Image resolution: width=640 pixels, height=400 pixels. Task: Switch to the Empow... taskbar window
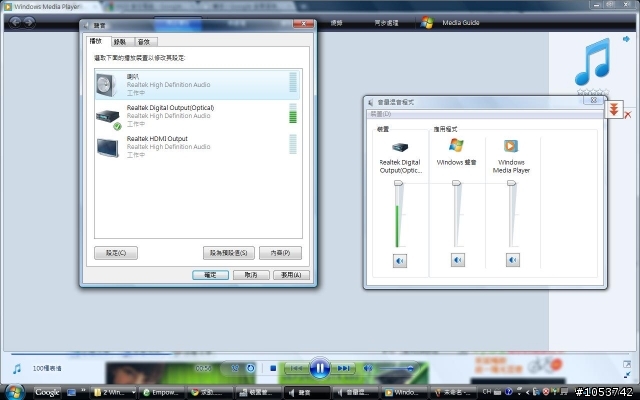[x=161, y=393]
